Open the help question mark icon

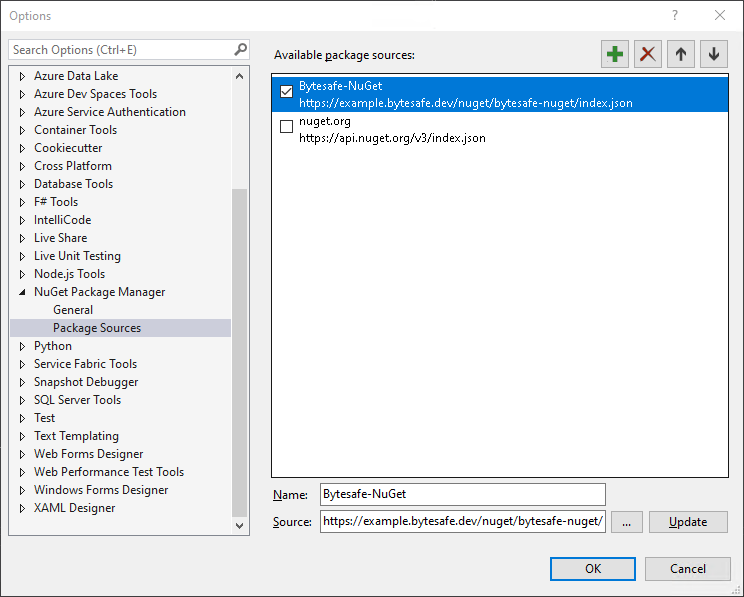coord(675,15)
